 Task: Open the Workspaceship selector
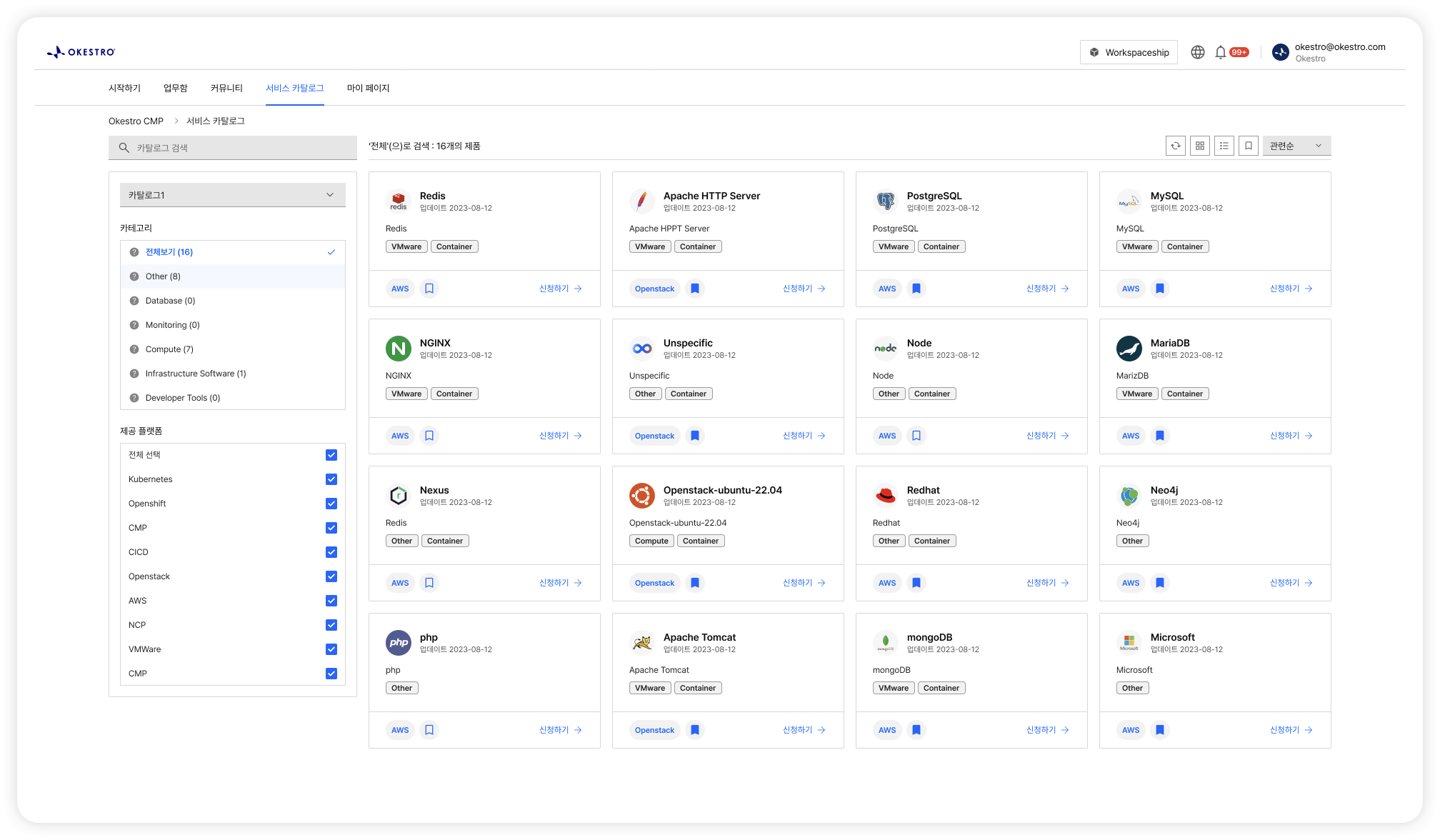click(1129, 52)
